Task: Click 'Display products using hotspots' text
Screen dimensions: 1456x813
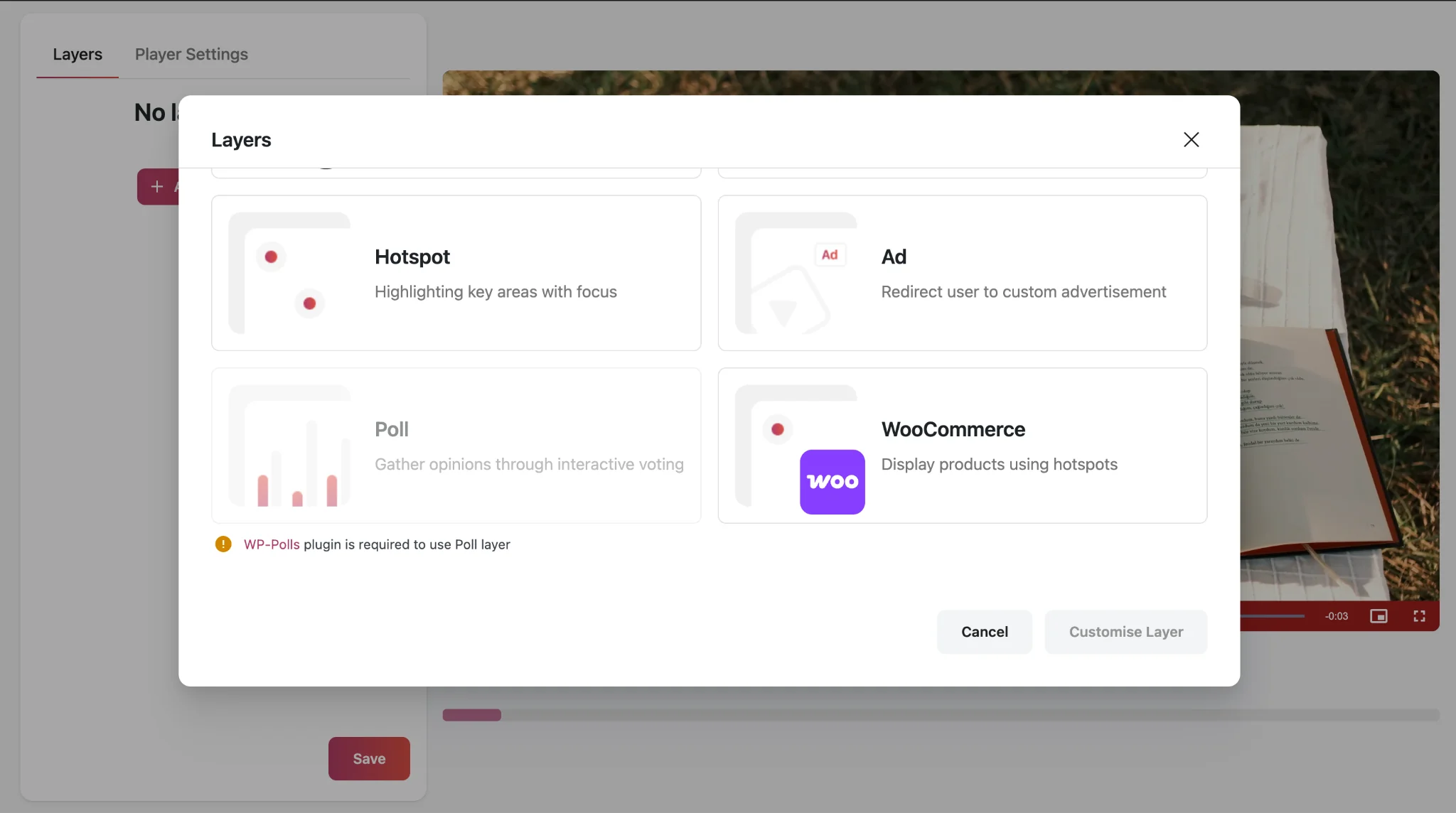Action: 1000,464
